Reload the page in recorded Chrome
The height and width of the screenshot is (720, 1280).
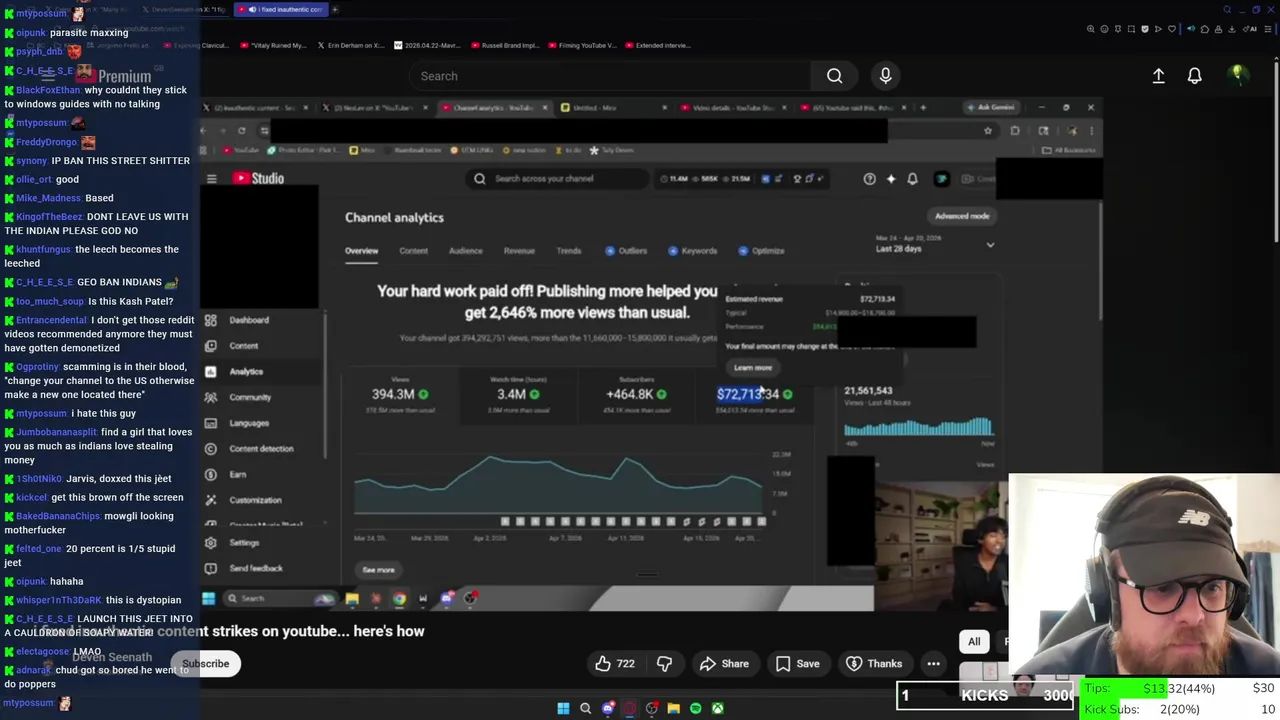(x=241, y=131)
